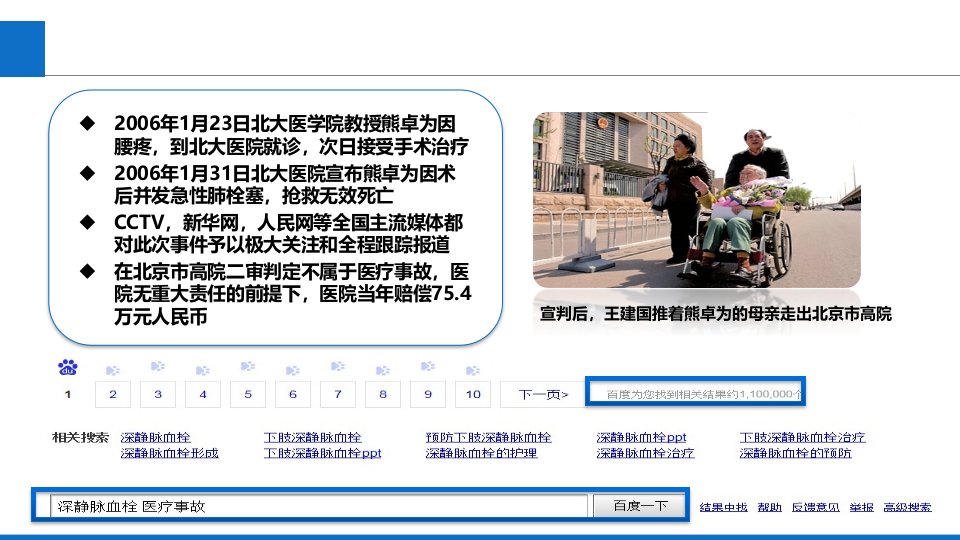Click the paw icon above page 5
This screenshot has width=960, height=540.
[248, 366]
